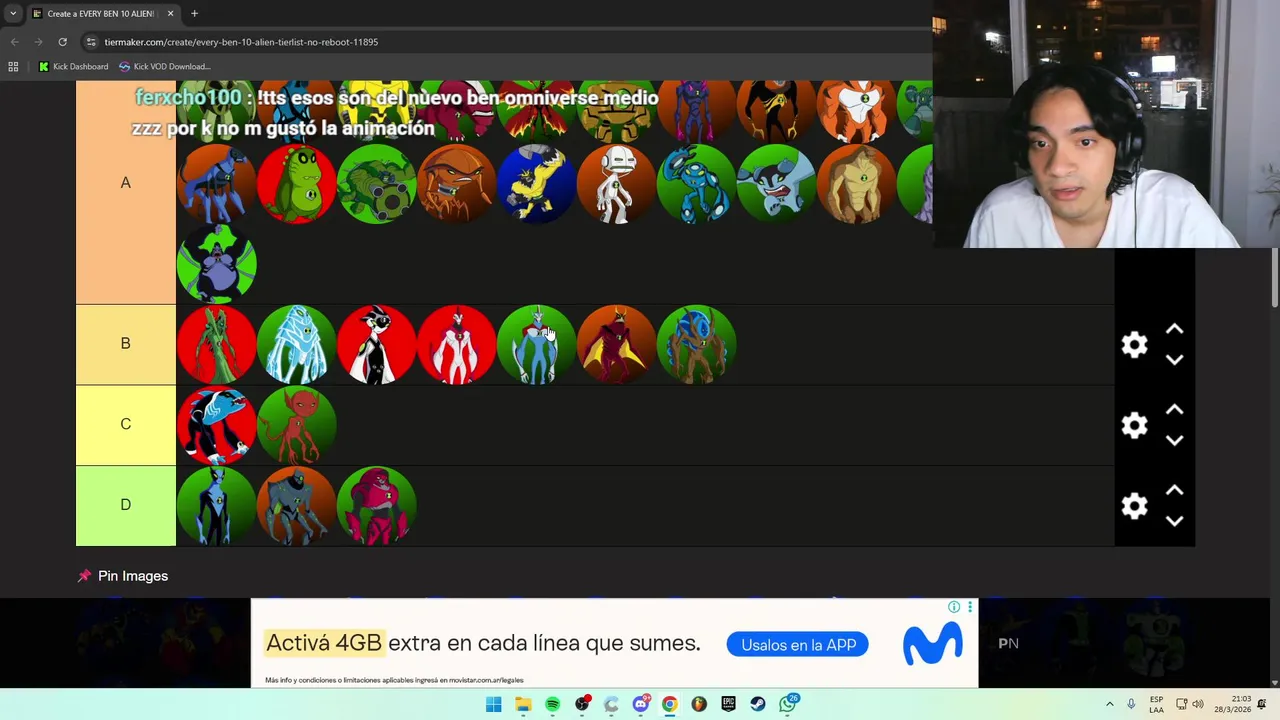Open the ad options three-dot icon
Image resolution: width=1280 pixels, height=720 pixels.
point(969,607)
